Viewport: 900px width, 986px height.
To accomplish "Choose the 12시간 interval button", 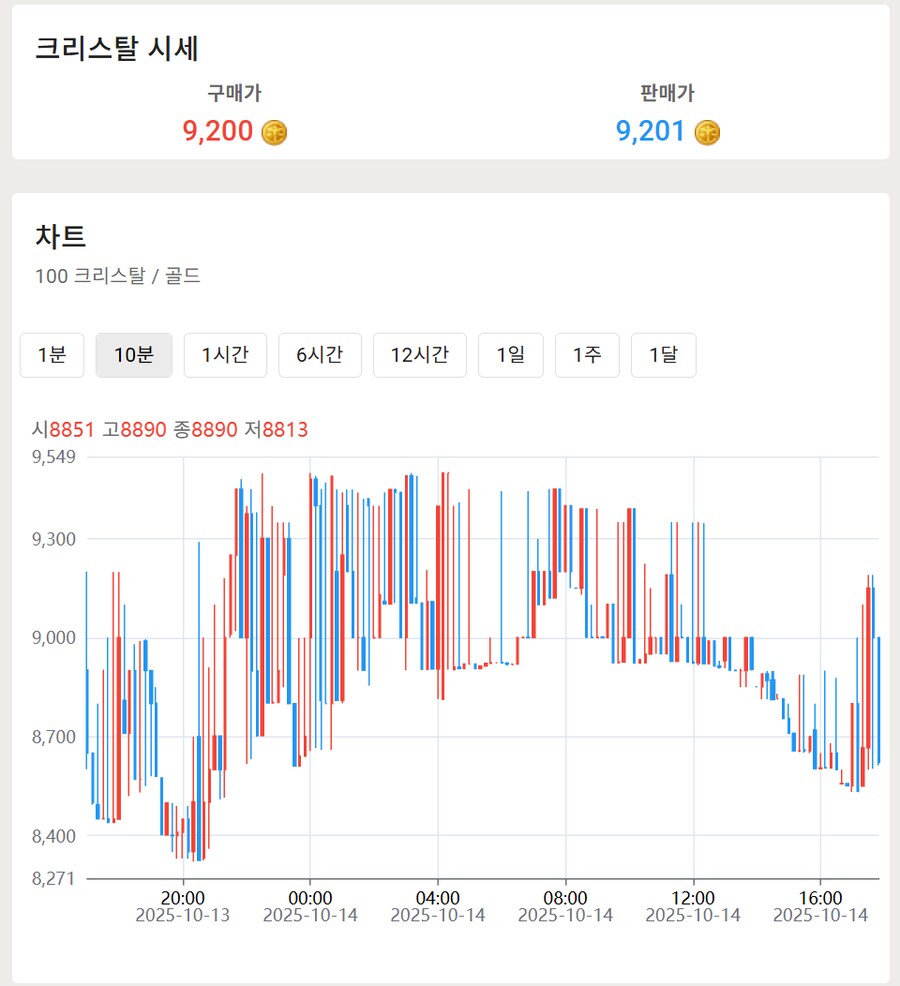I will click(420, 355).
